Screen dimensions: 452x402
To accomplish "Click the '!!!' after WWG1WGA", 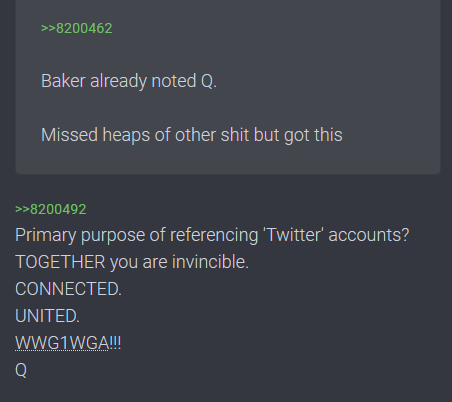I will click(x=115, y=343).
